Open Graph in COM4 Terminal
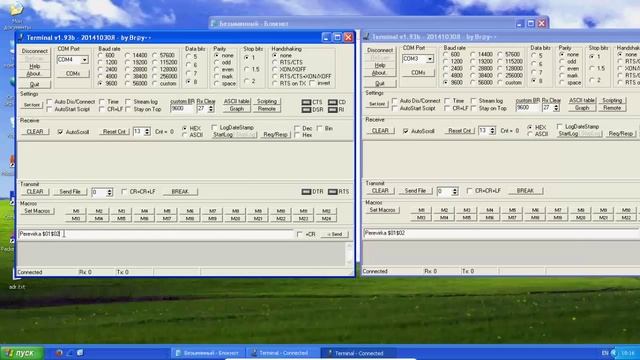This screenshot has height=360, width=640. point(236,109)
